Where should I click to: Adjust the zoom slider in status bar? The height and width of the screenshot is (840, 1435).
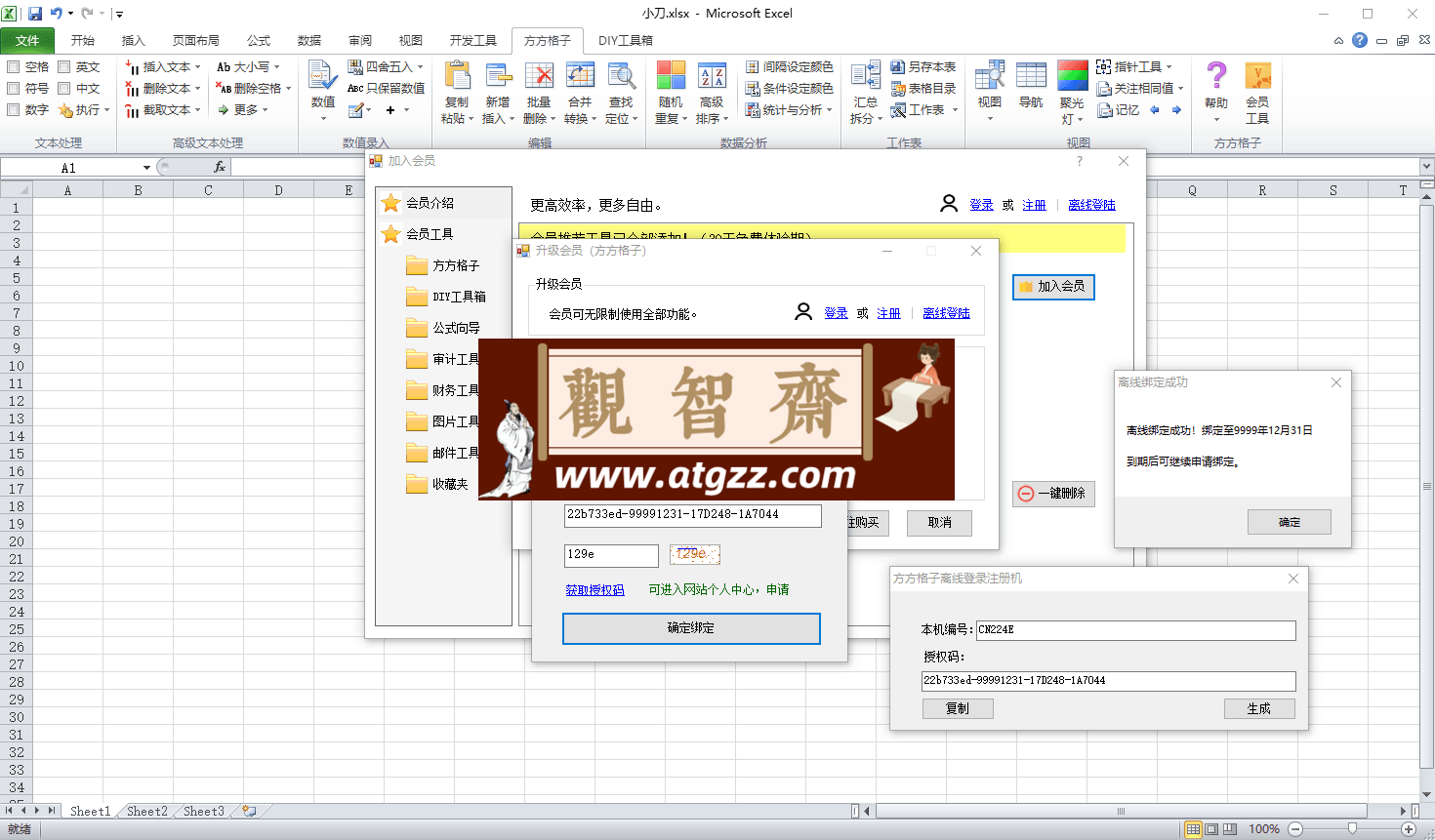tap(1352, 829)
